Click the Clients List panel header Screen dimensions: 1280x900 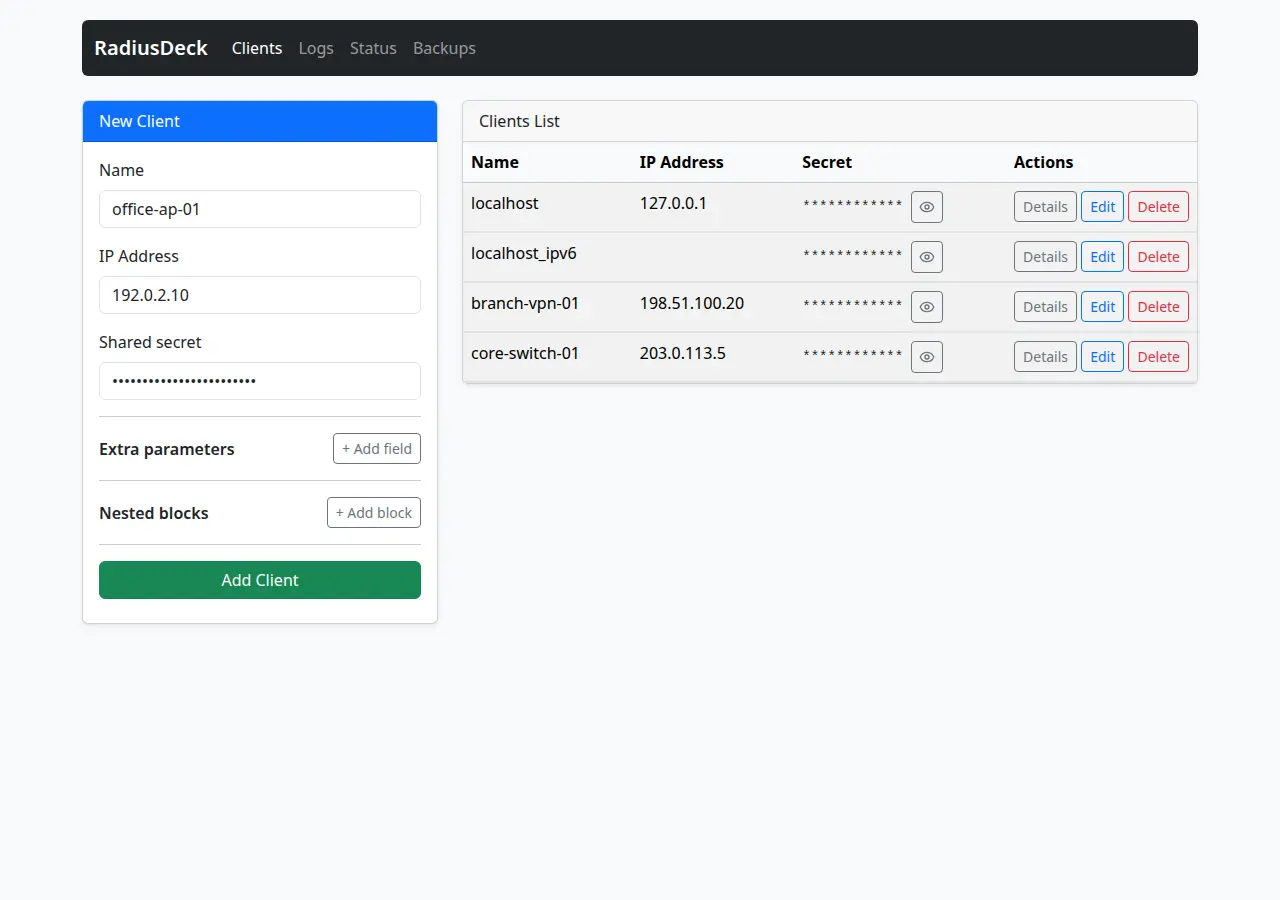click(830, 121)
